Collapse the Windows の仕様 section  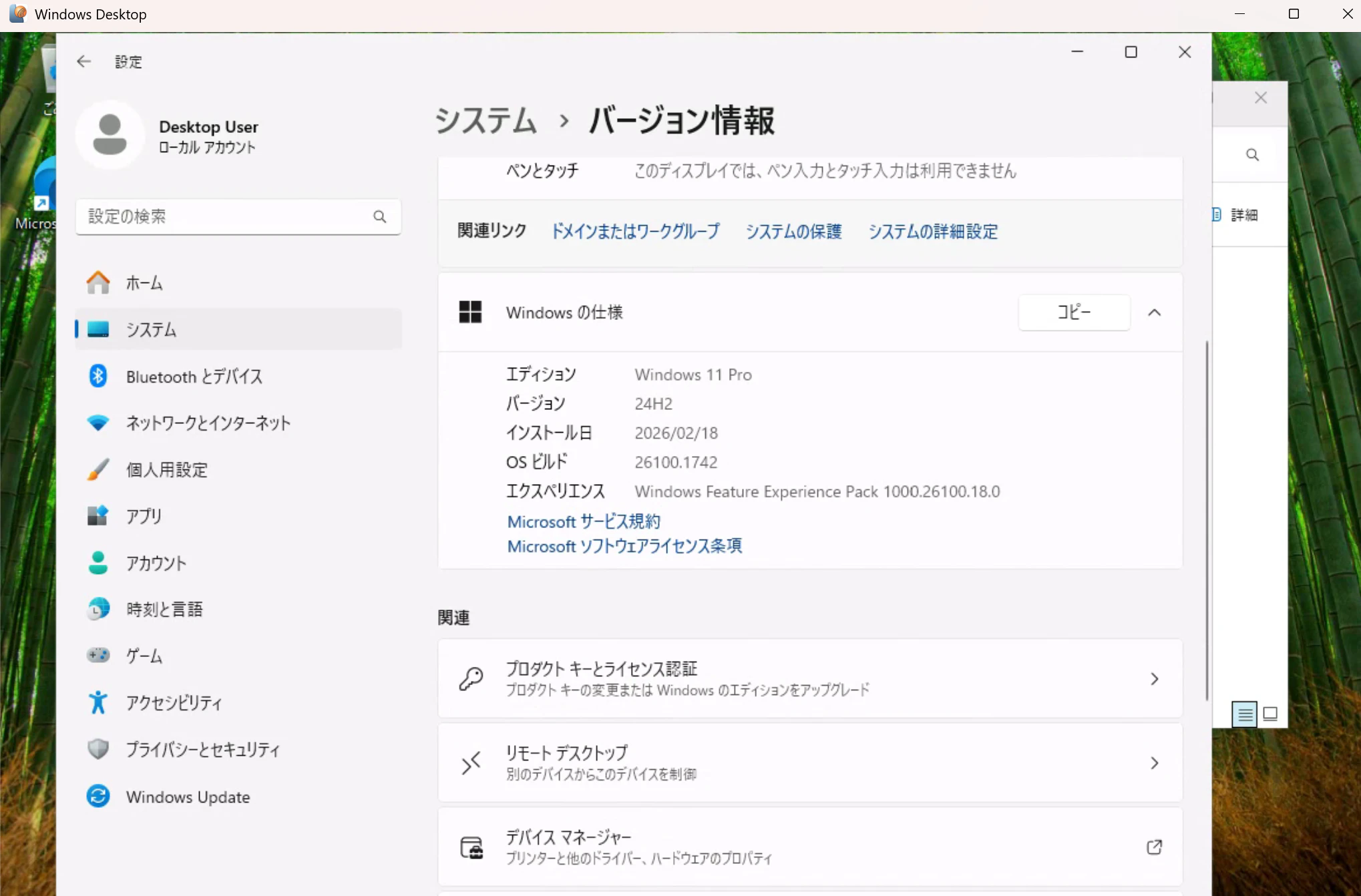pos(1155,312)
